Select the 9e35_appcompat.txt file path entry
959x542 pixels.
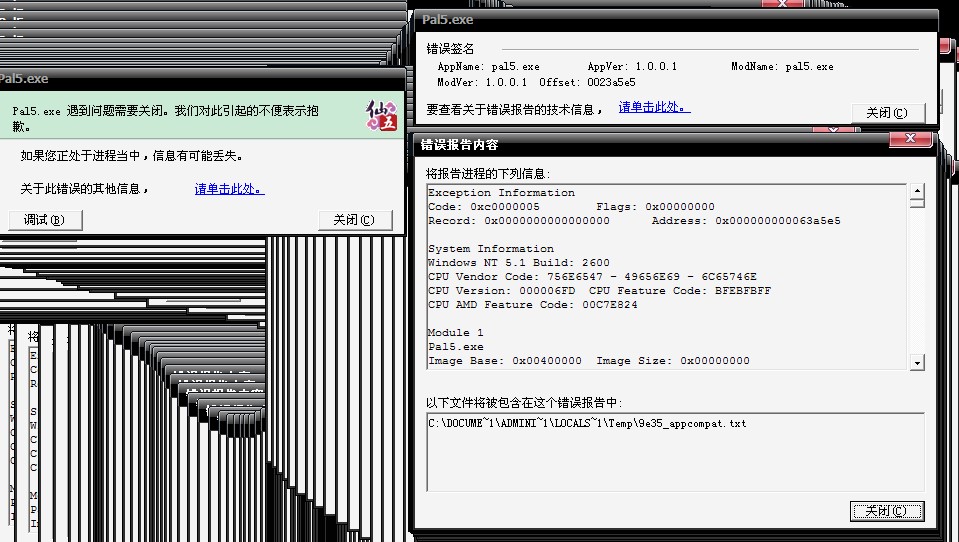pos(587,424)
